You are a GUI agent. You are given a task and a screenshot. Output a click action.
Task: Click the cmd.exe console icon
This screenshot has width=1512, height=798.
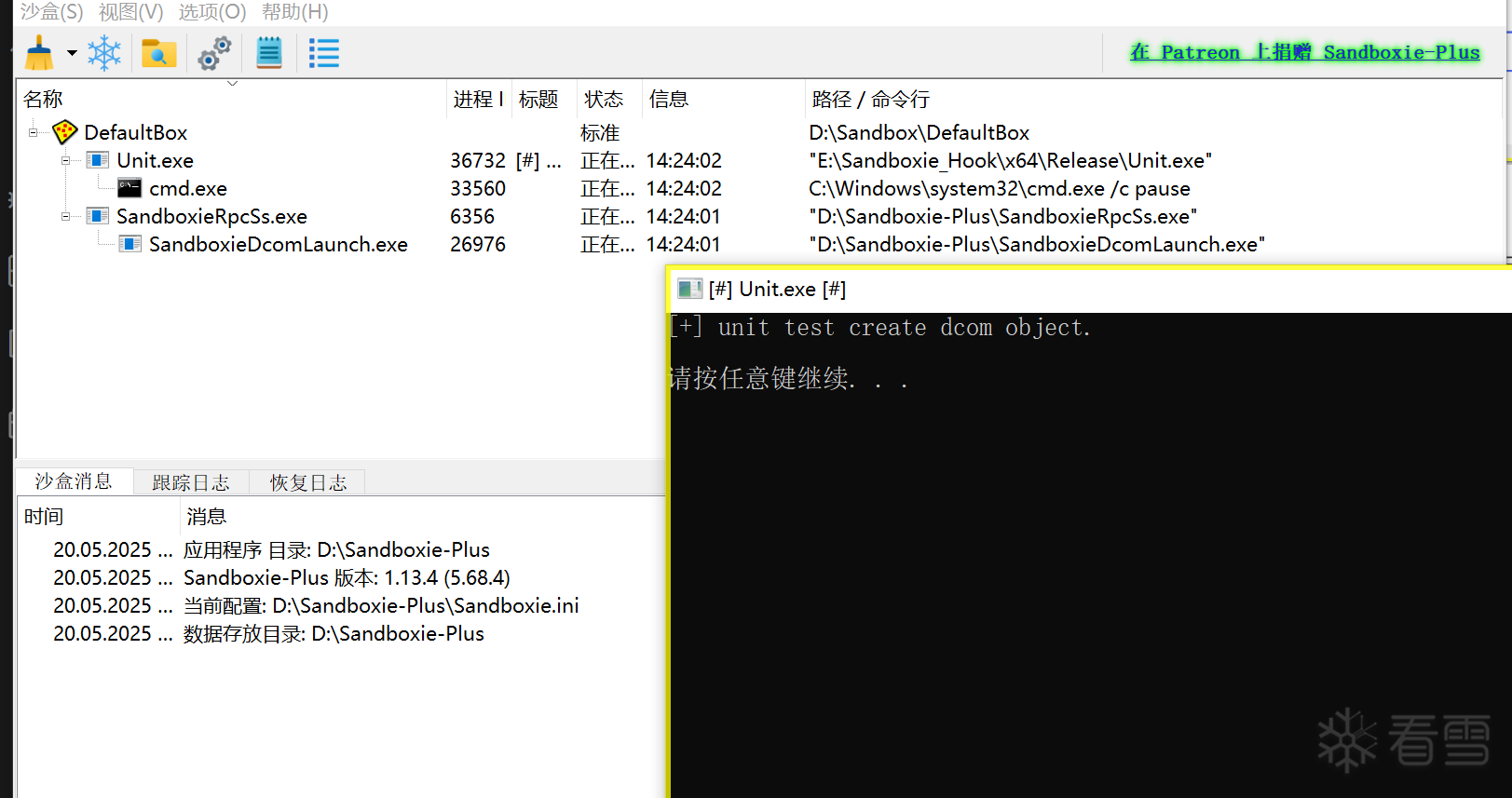[x=130, y=188]
